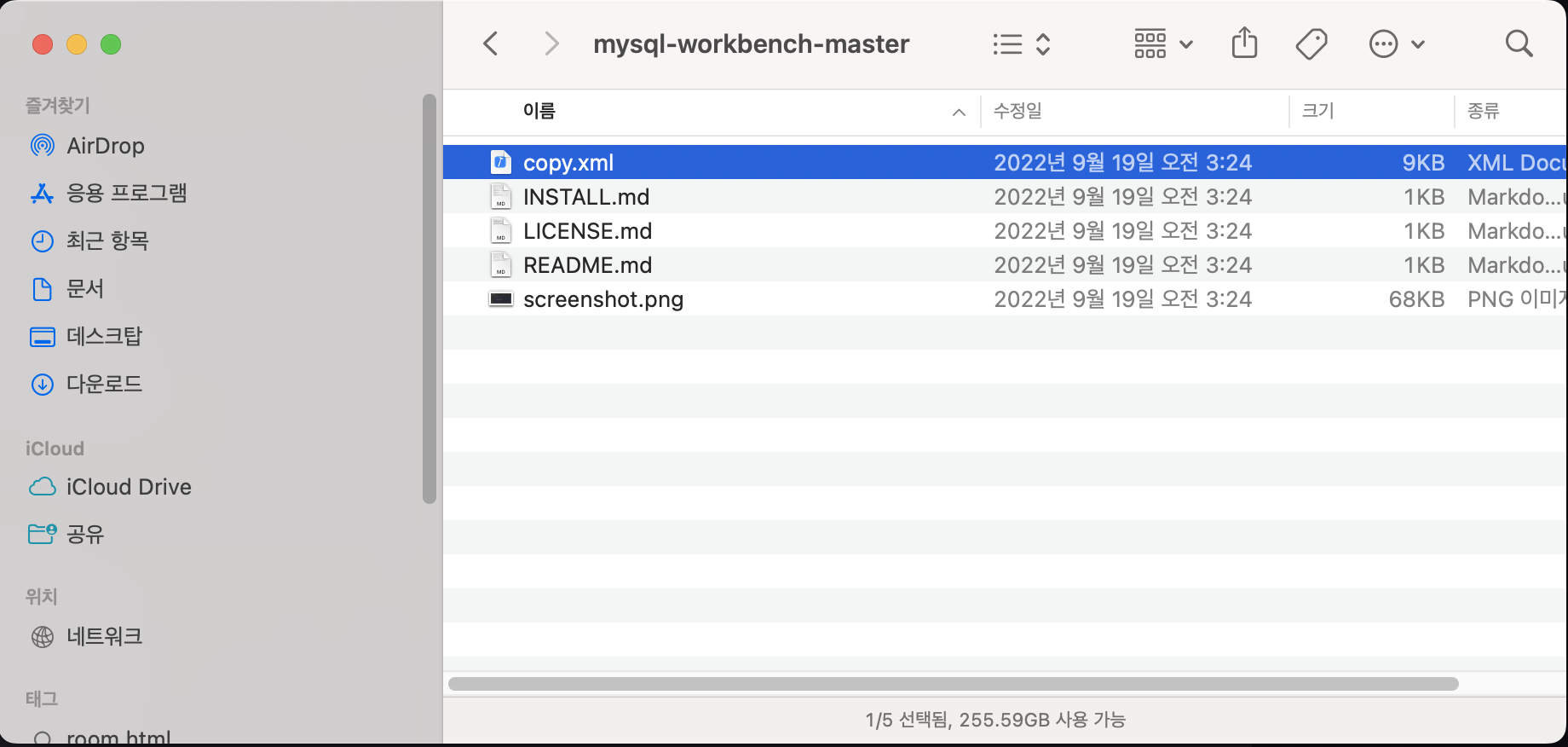Click the tag icon in toolbar
This screenshot has height=747, width=1568.
pyautogui.click(x=1311, y=44)
